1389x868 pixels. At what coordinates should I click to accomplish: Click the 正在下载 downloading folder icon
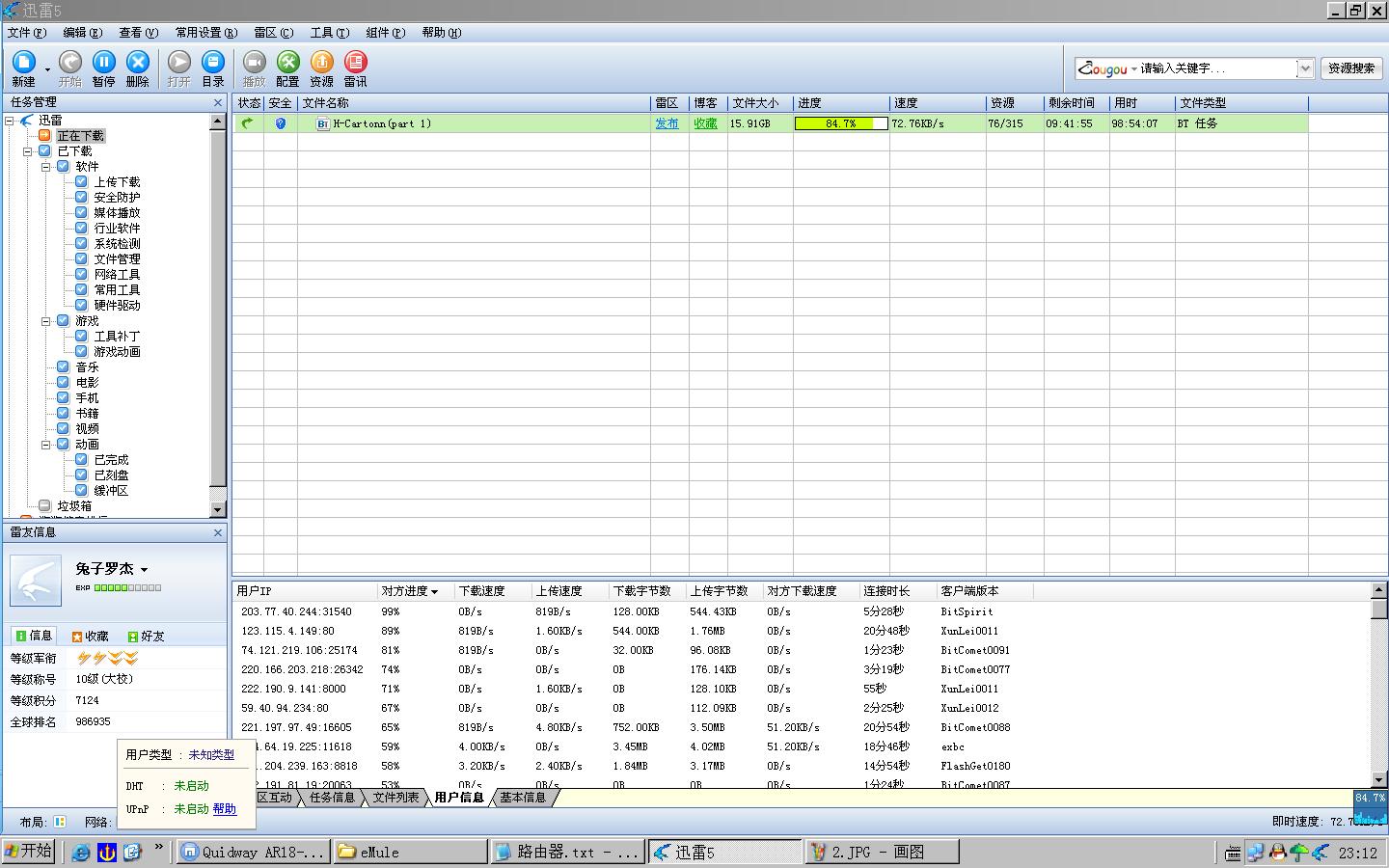point(44,136)
